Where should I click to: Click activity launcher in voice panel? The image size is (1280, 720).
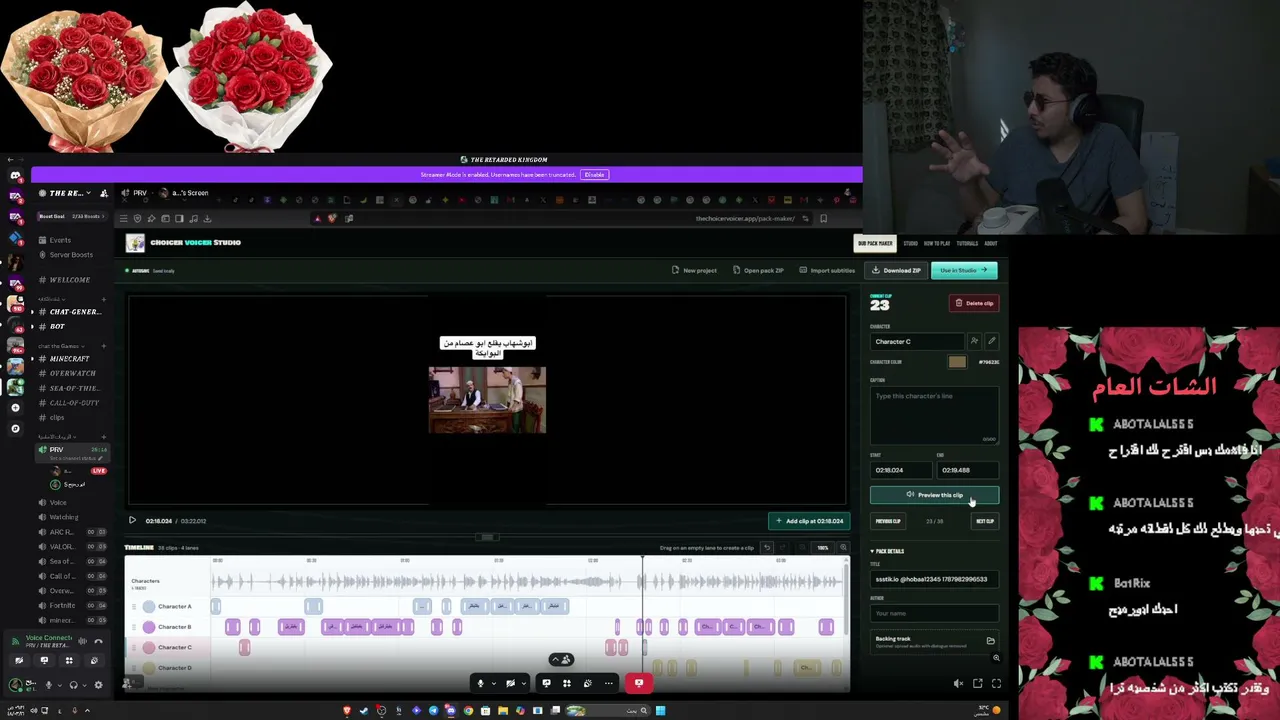[x=69, y=660]
